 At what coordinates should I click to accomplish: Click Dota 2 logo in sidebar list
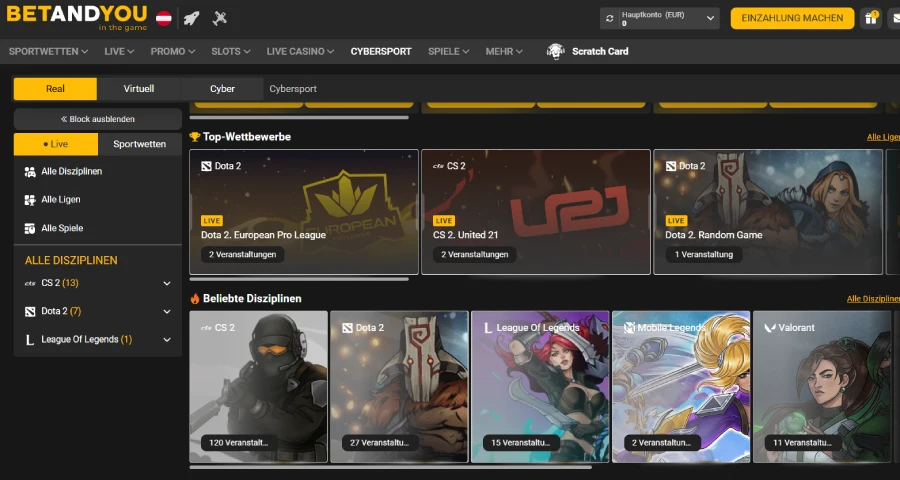point(30,312)
